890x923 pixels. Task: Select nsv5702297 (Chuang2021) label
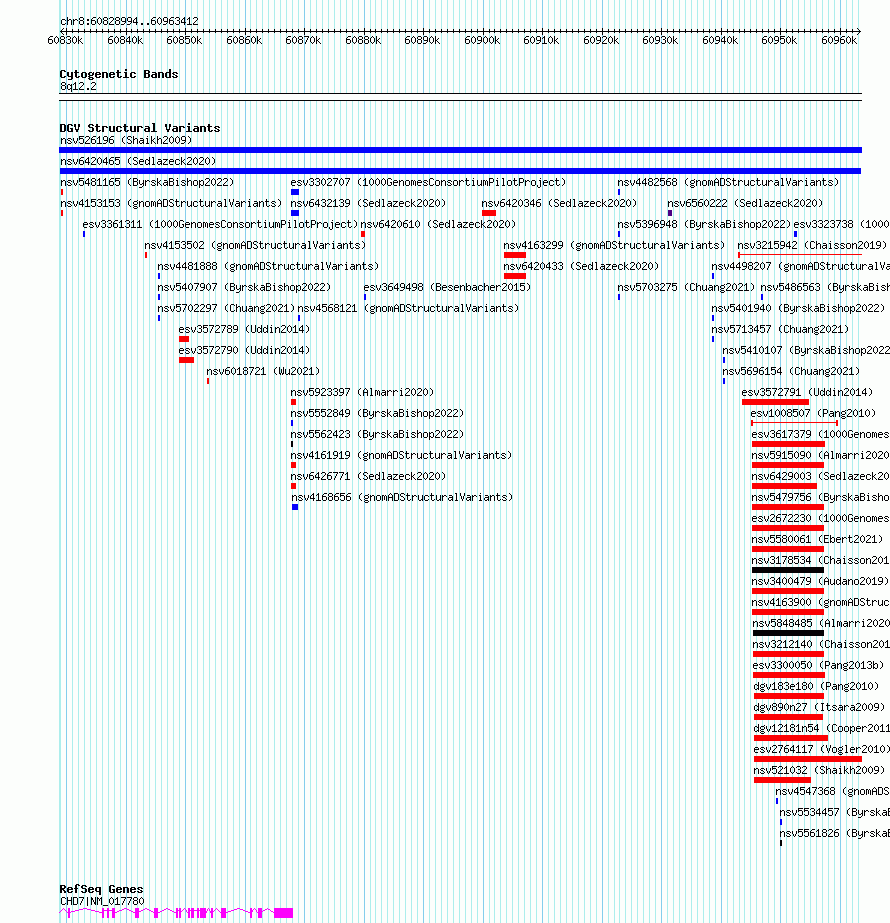click(x=226, y=308)
